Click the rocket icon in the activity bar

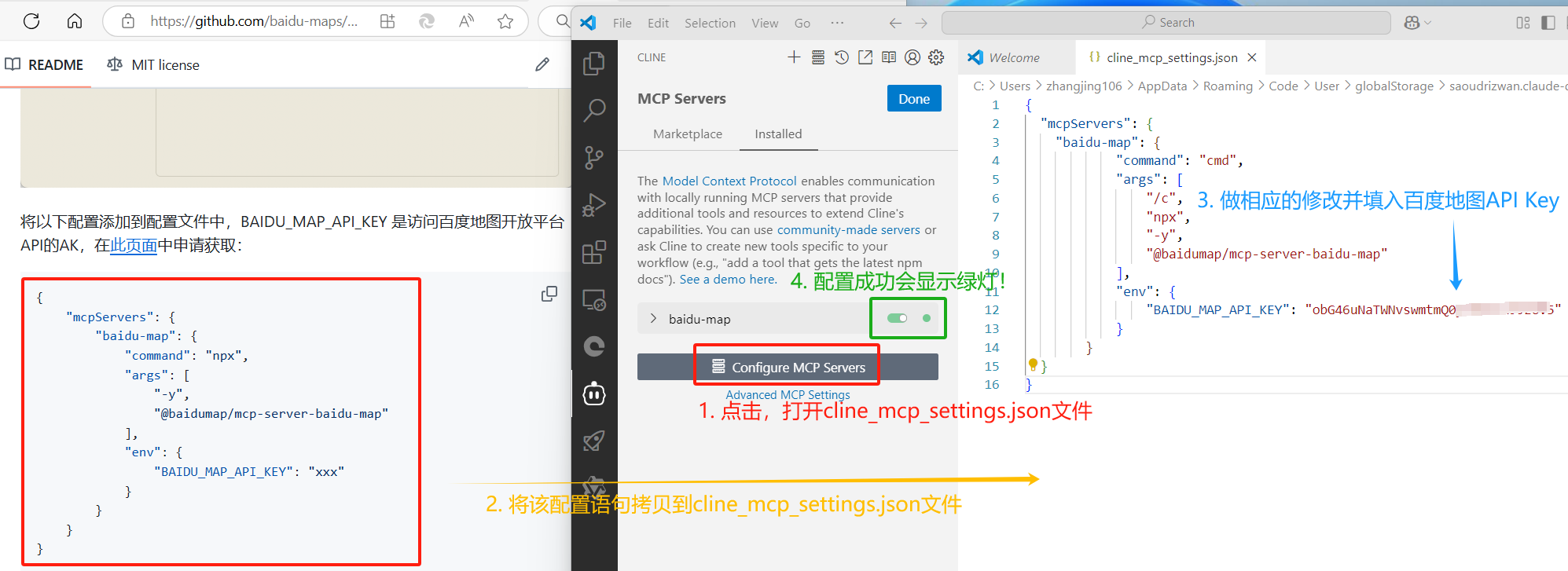click(x=594, y=441)
